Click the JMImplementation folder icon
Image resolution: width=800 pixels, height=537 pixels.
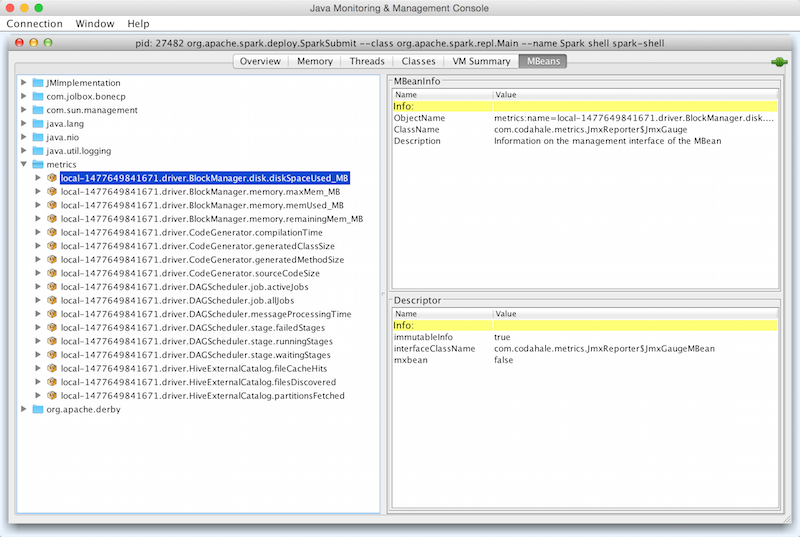coord(38,83)
